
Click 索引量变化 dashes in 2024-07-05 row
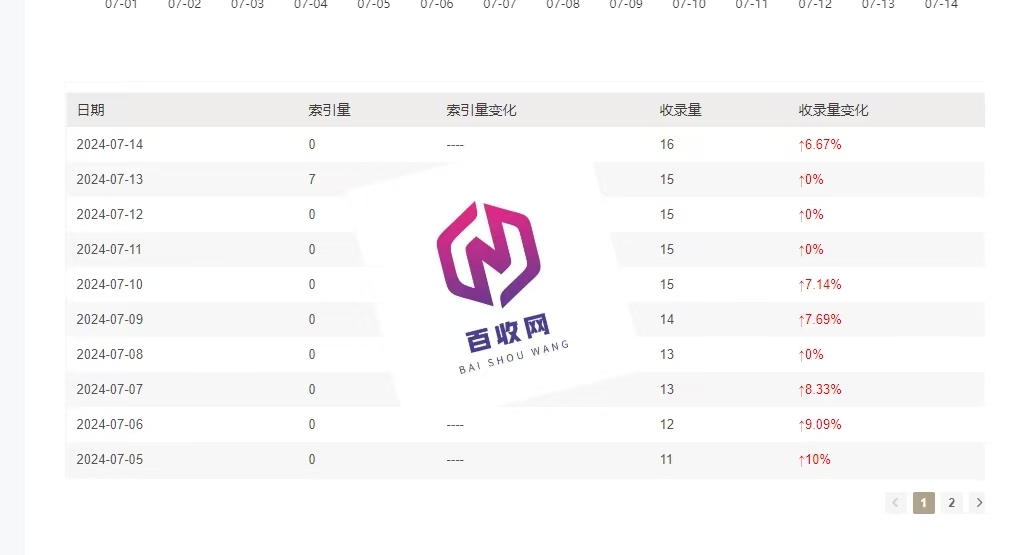coord(455,460)
